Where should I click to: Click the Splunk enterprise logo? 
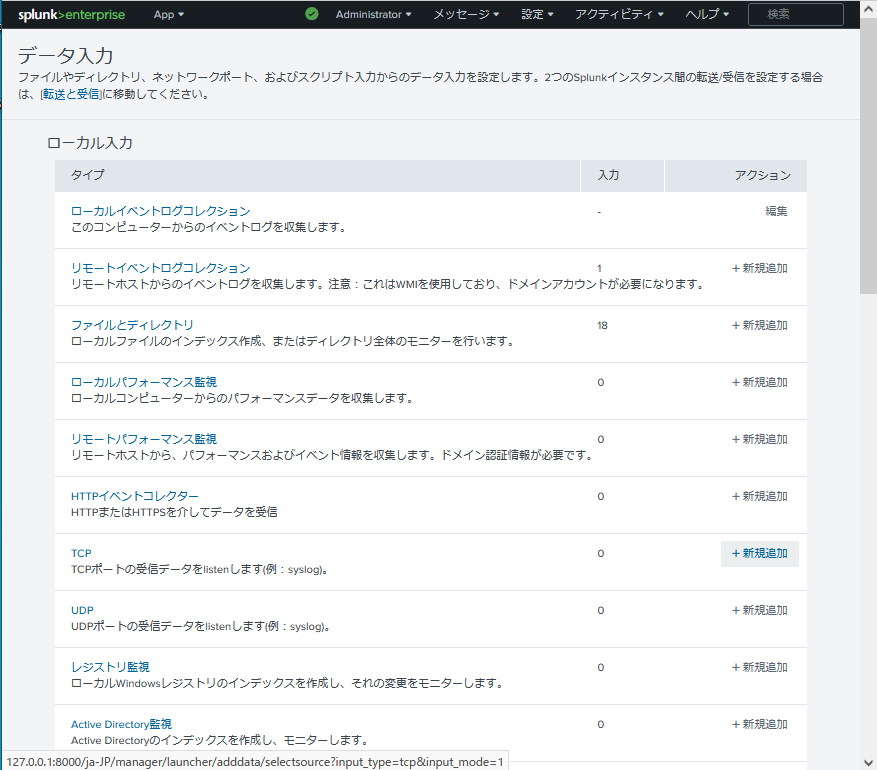coord(72,15)
